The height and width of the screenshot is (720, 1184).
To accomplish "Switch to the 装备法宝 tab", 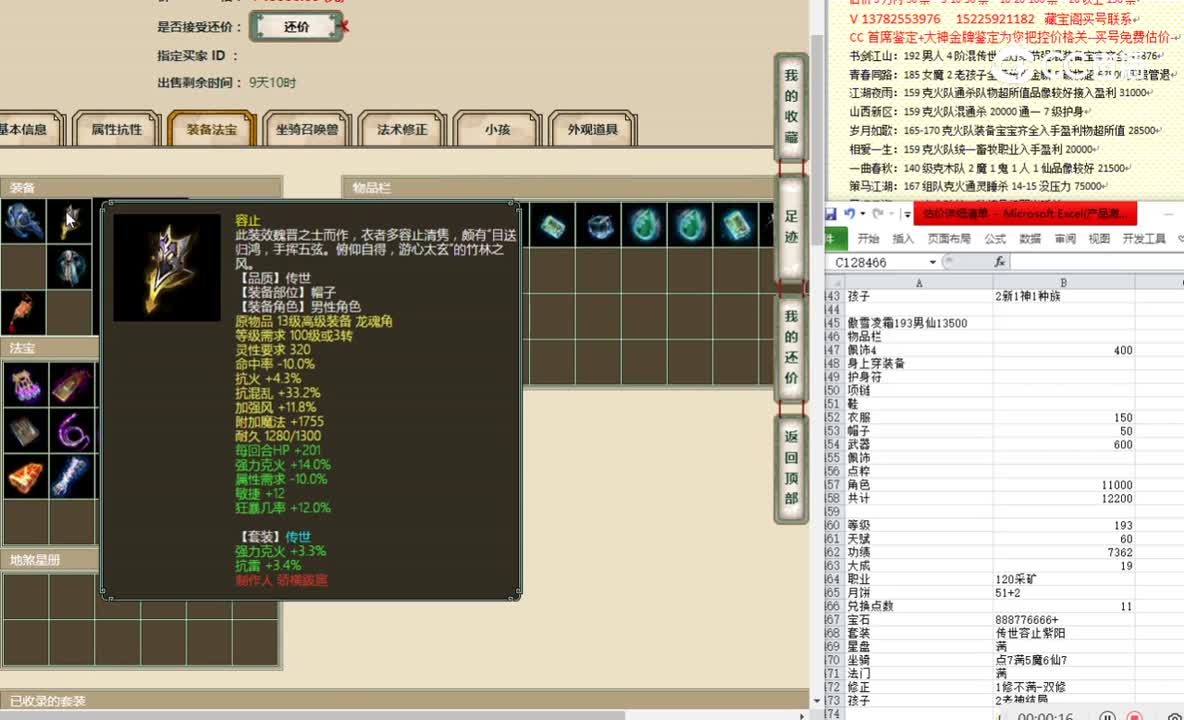I will pos(211,129).
